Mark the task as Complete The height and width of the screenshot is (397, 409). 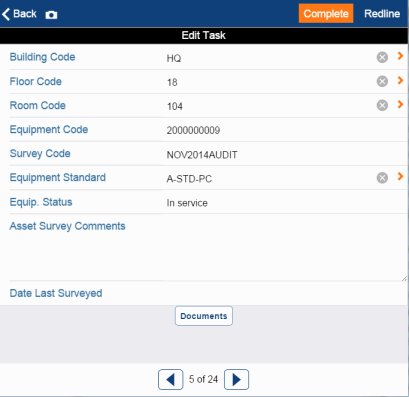click(326, 13)
